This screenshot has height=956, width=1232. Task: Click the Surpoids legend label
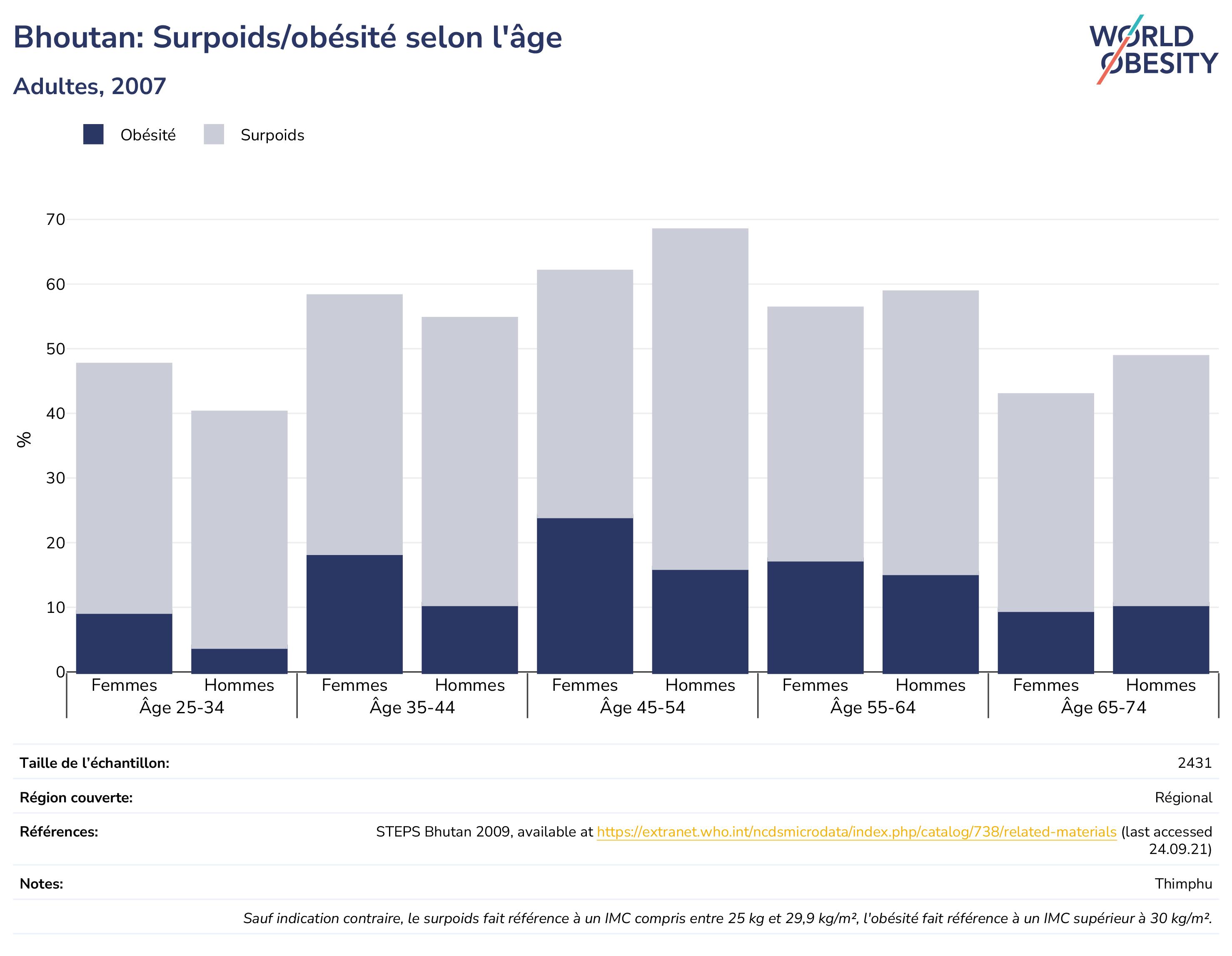tap(272, 135)
